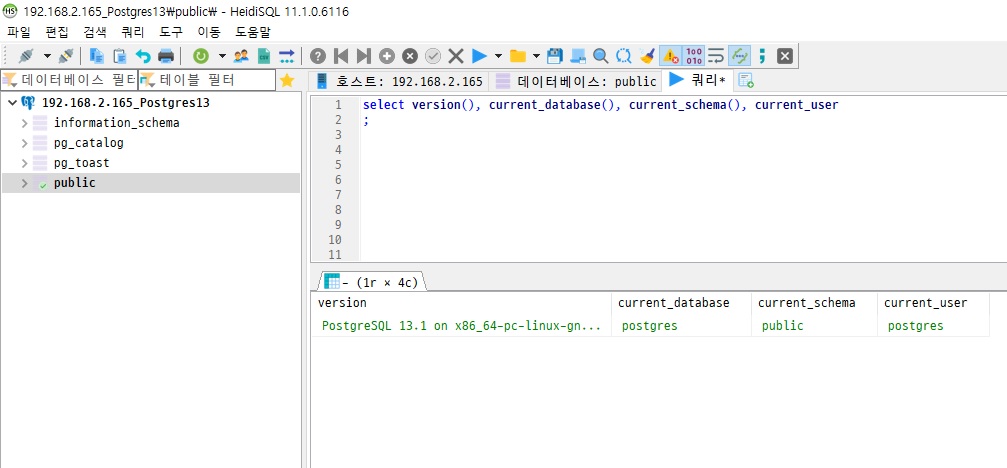Open the run query dropdown arrow
The width and height of the screenshot is (1007, 468).
pos(498,56)
